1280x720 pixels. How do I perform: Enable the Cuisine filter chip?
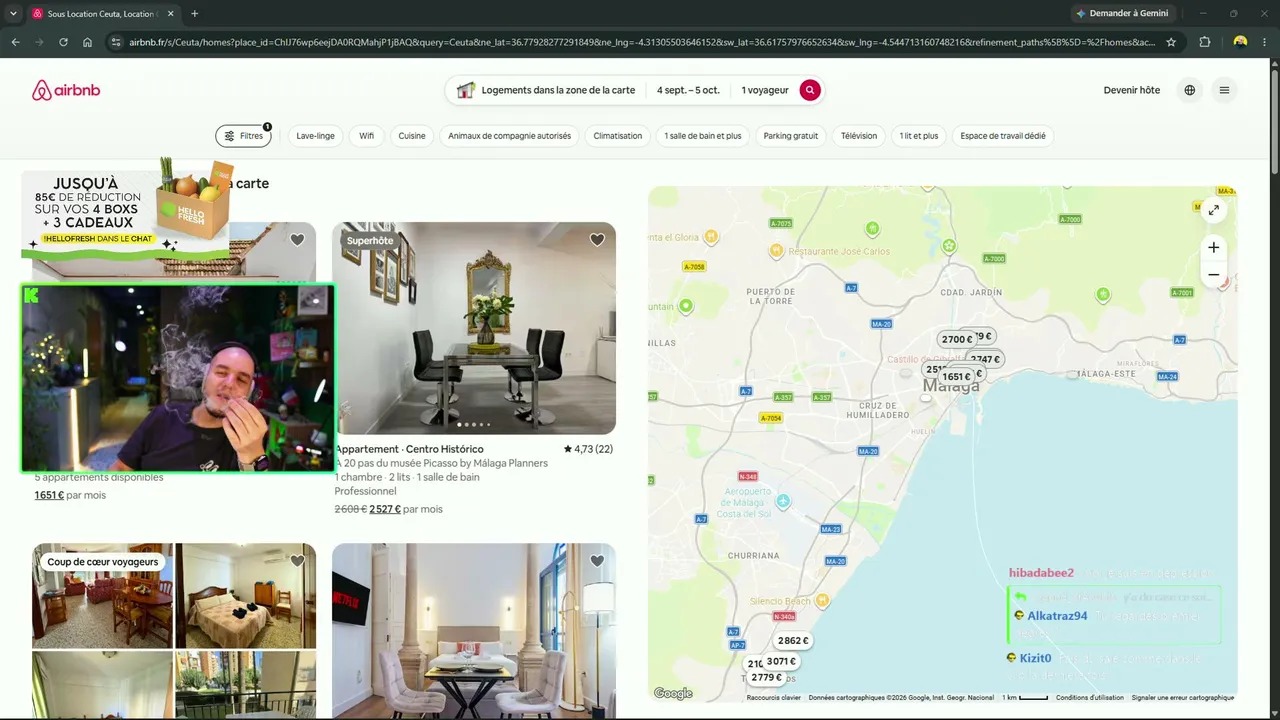pyautogui.click(x=412, y=136)
